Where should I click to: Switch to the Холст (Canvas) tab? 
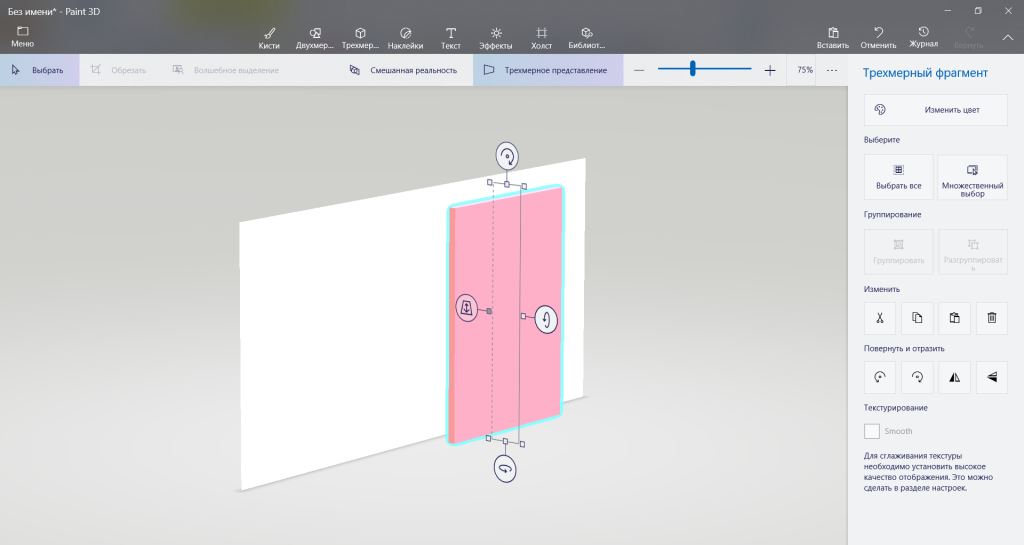coord(541,37)
